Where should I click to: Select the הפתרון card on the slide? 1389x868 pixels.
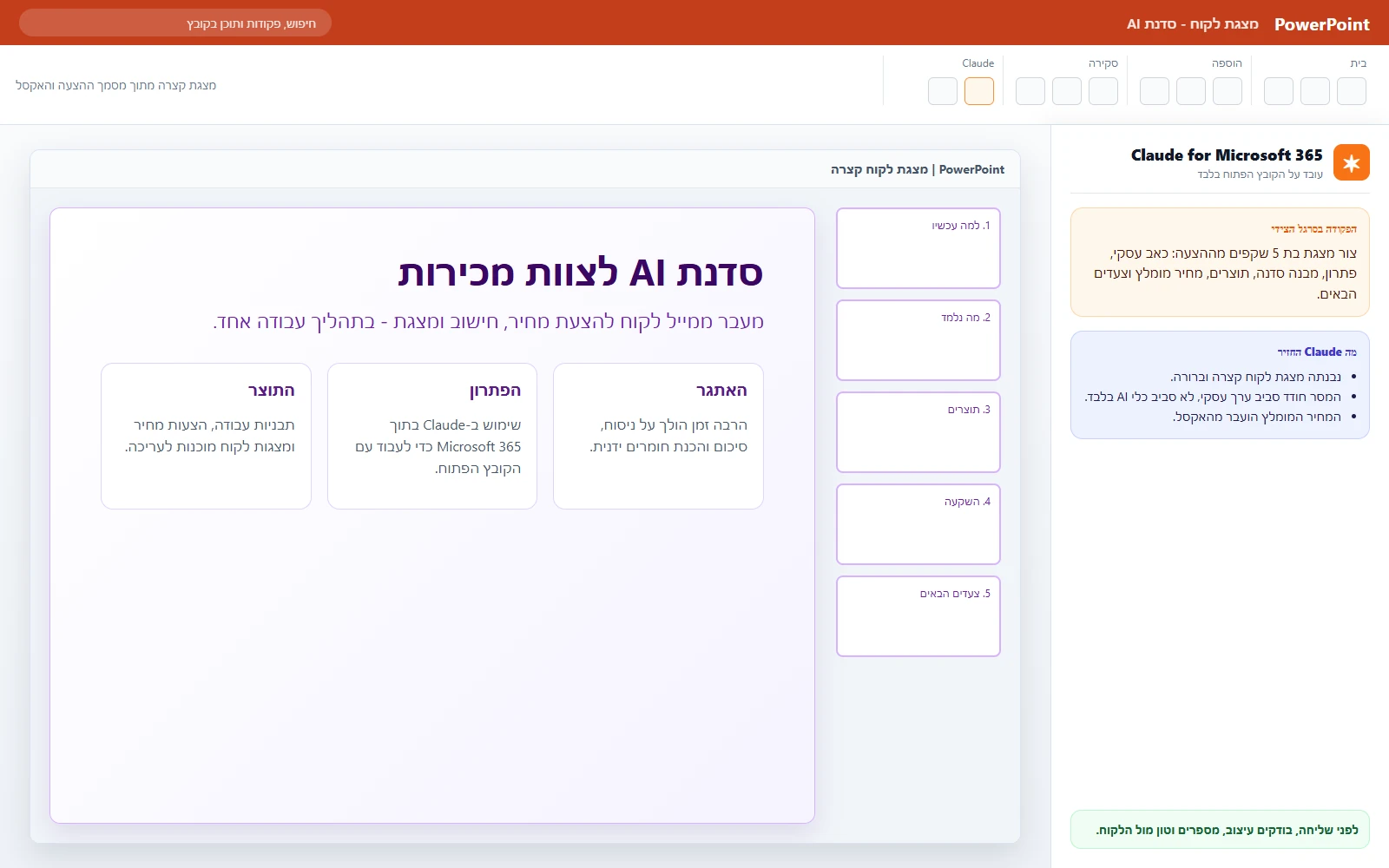tap(432, 436)
